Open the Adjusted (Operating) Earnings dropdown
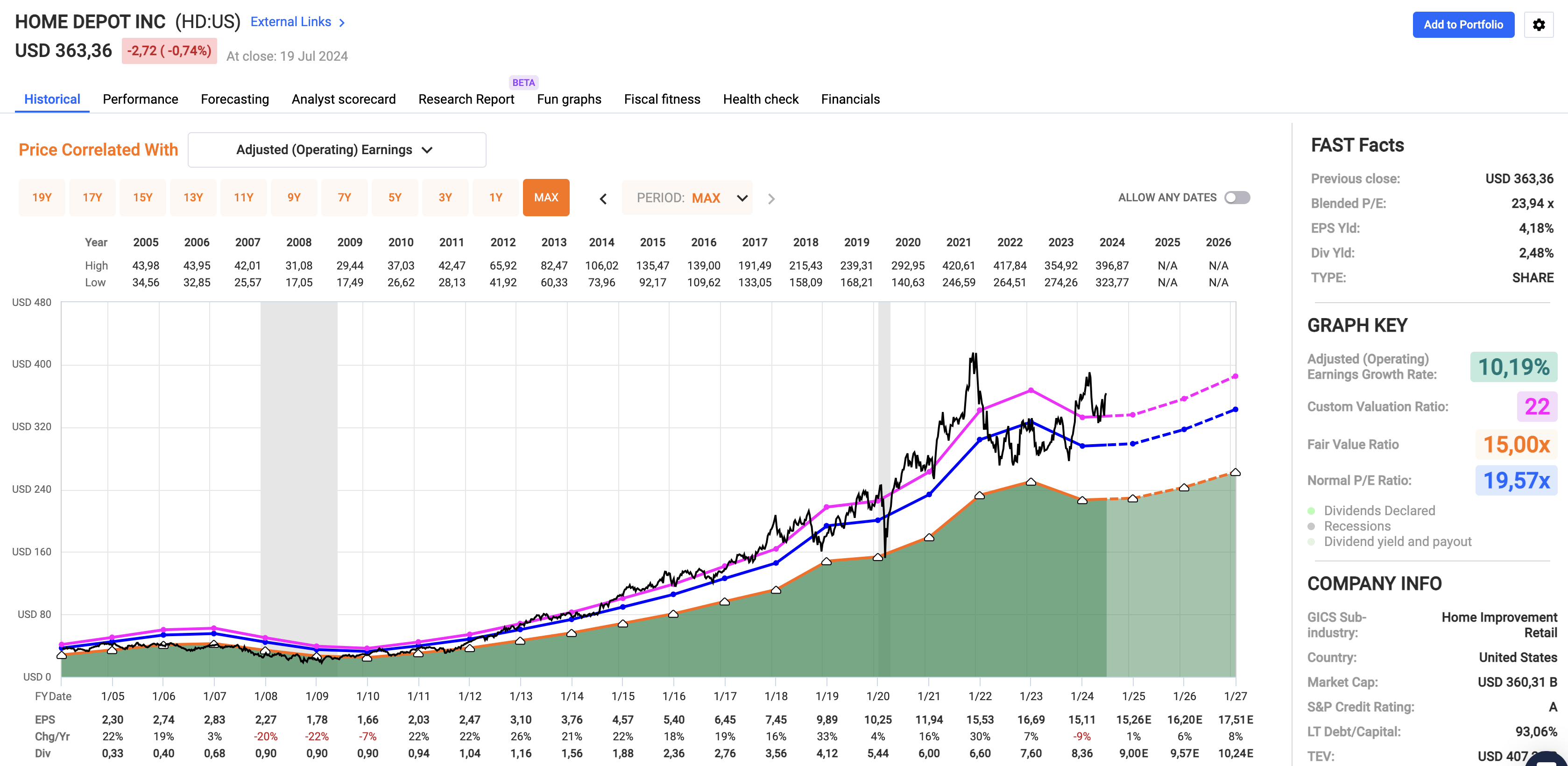The image size is (1568, 766). point(337,150)
